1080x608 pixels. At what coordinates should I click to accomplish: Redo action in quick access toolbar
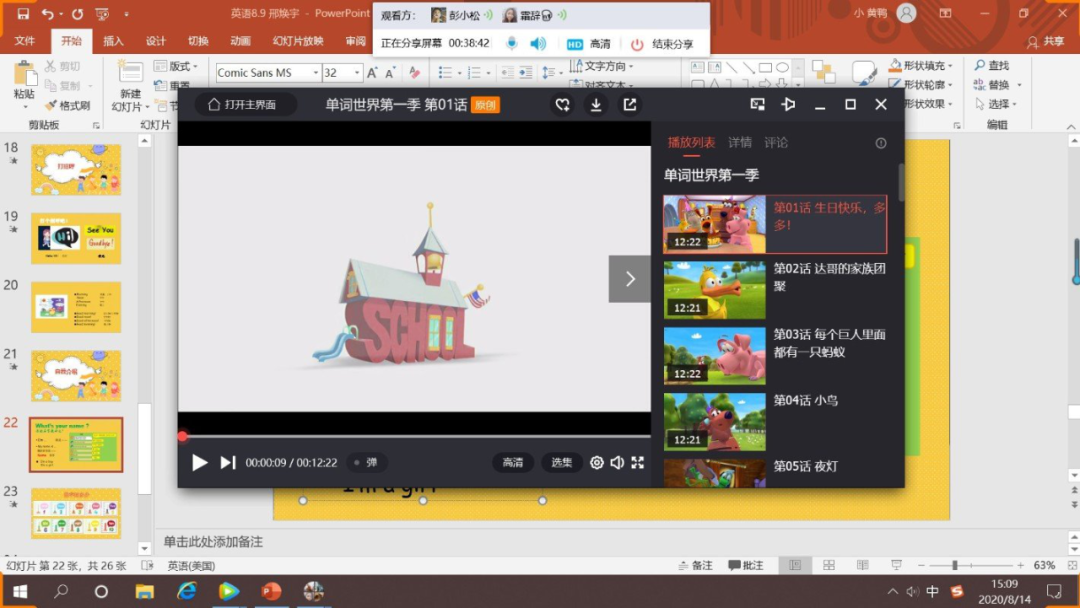click(77, 14)
